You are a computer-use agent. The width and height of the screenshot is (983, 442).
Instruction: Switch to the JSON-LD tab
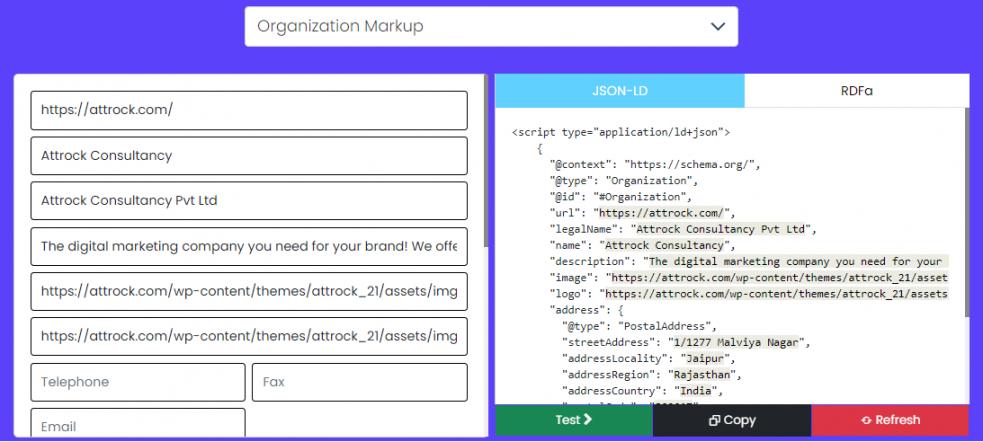620,91
